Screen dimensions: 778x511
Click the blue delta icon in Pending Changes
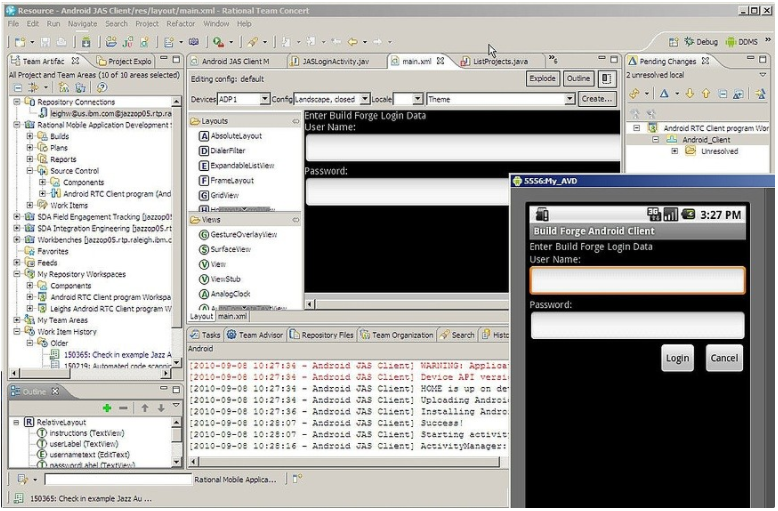tap(664, 93)
